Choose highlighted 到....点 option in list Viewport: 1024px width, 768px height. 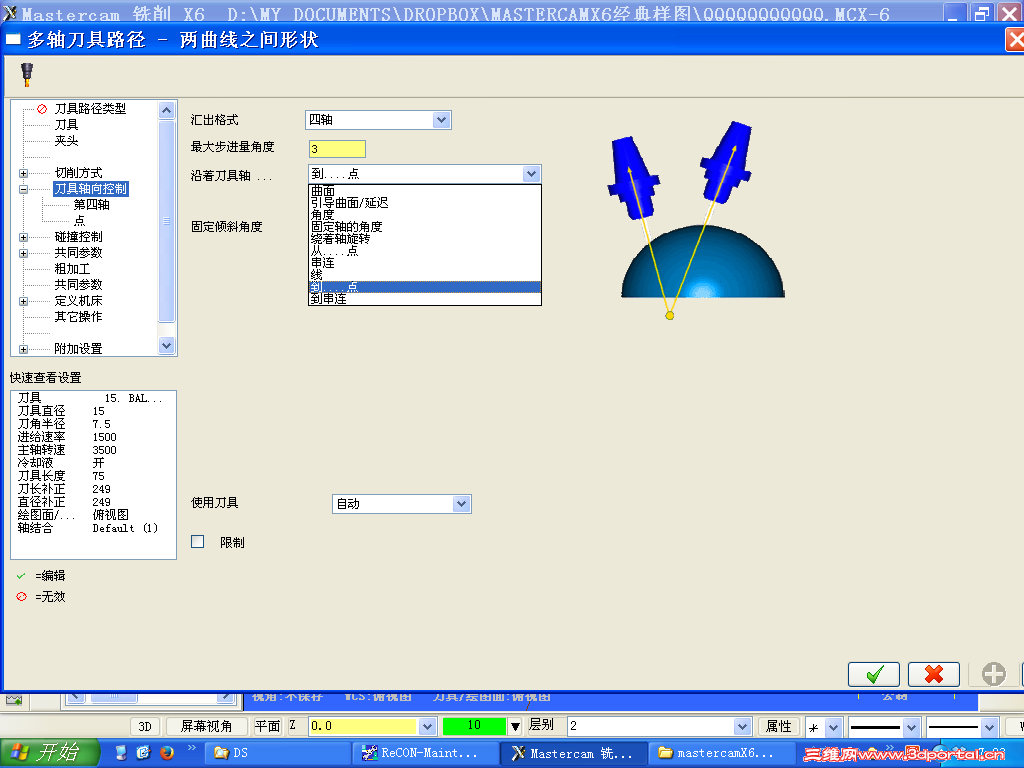(x=424, y=287)
